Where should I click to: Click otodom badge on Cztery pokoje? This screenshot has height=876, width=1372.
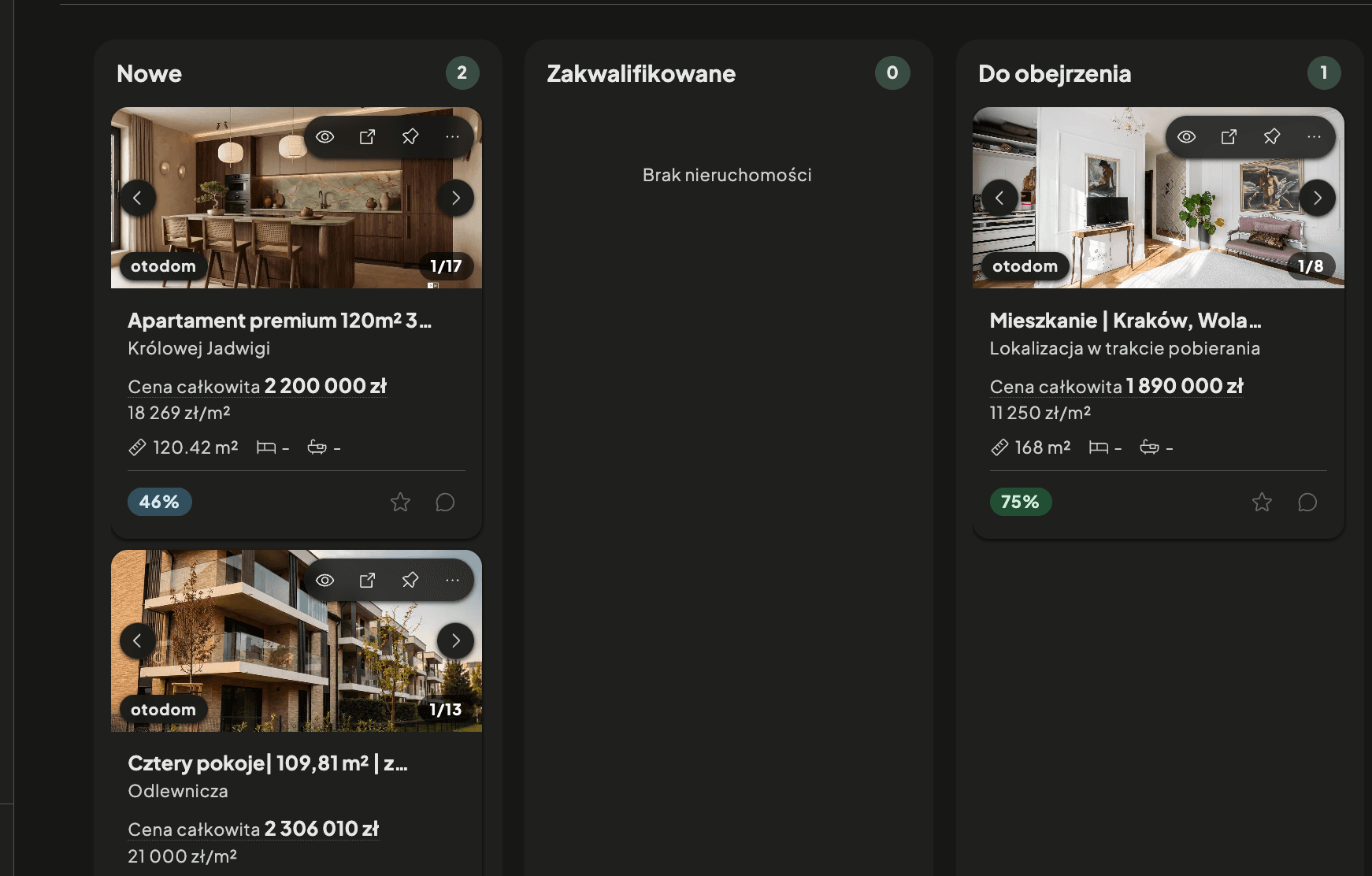point(164,710)
